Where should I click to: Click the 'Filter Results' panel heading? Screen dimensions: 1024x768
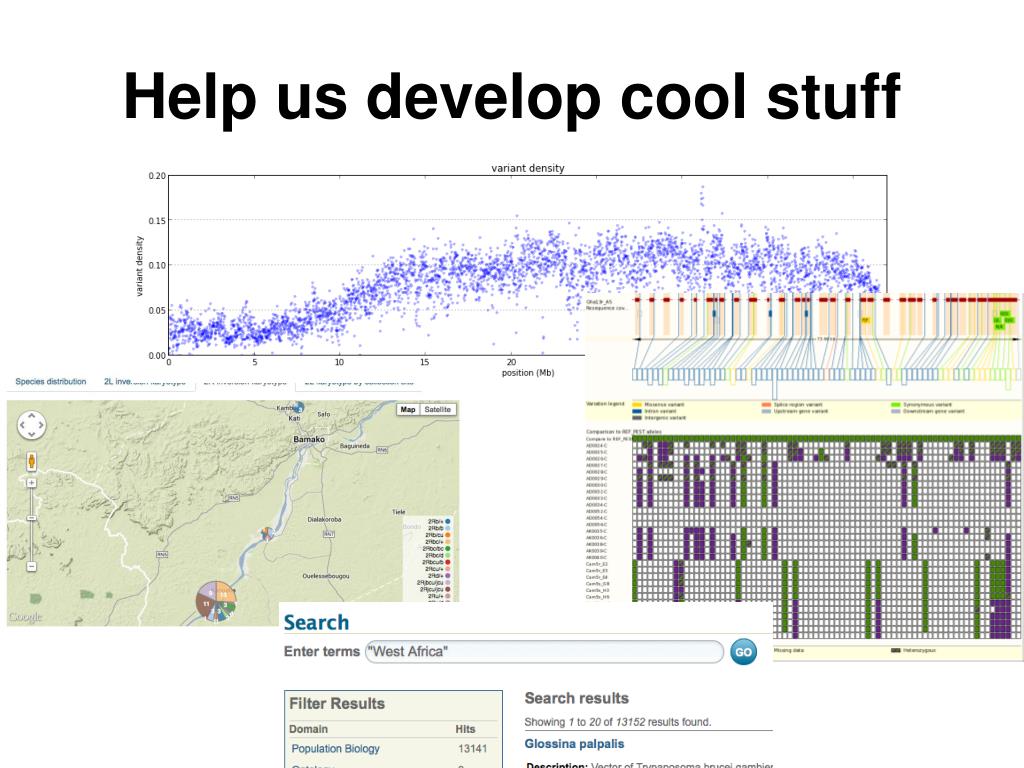tap(337, 703)
